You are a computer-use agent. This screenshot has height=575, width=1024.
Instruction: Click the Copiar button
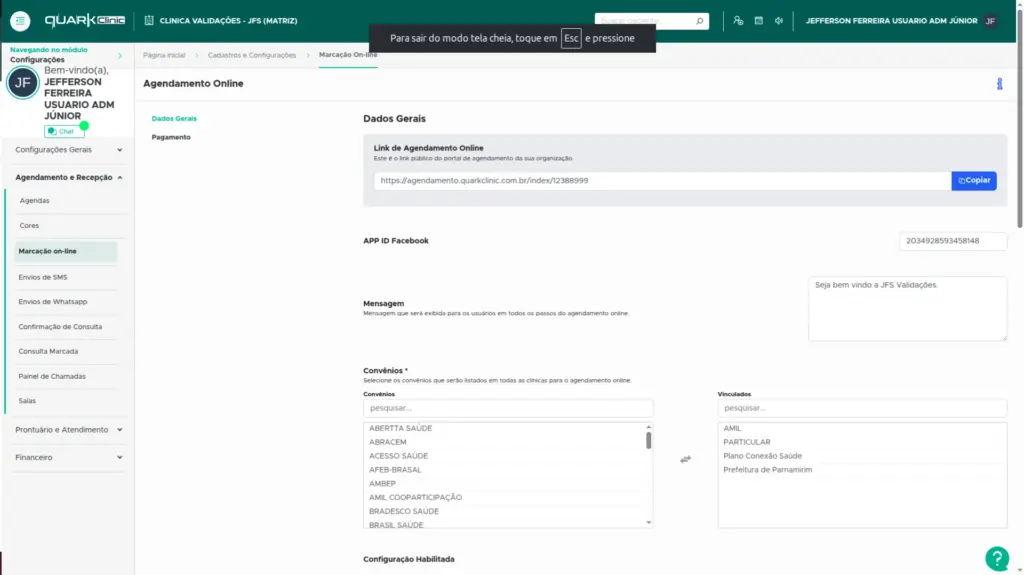974,181
